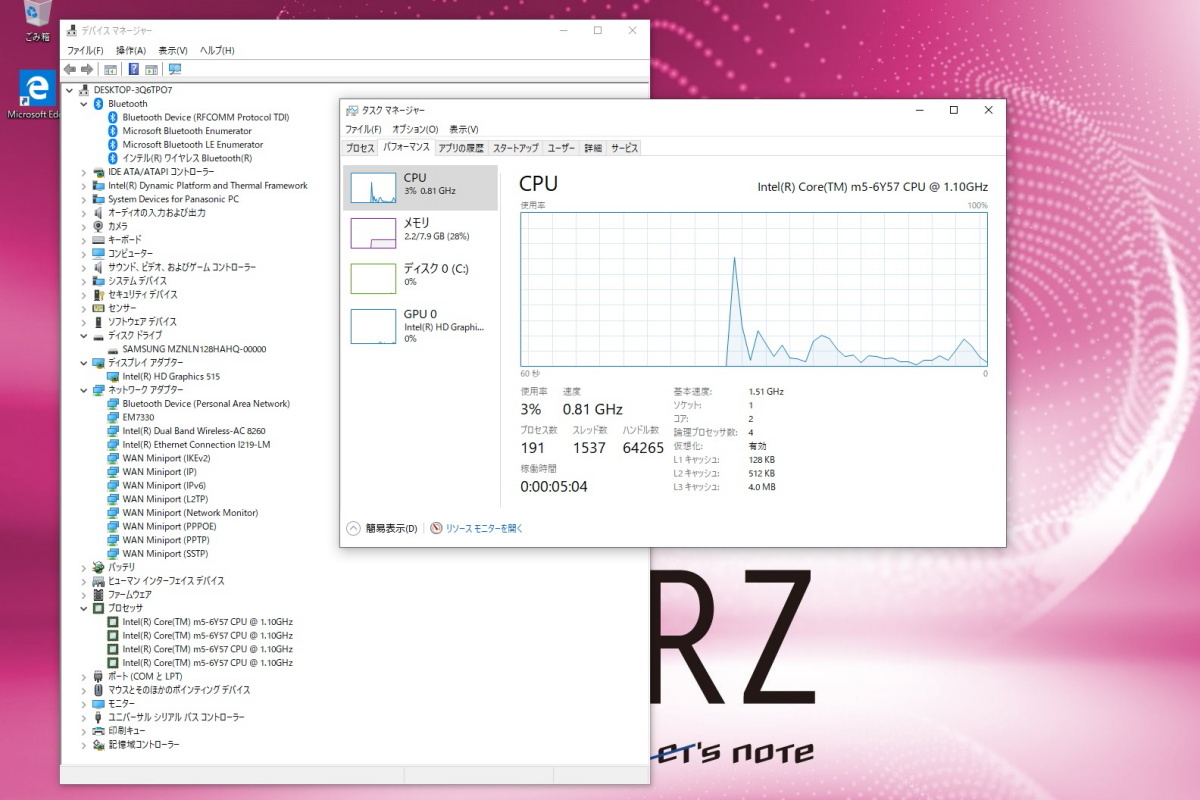The width and height of the screenshot is (1200, 800).
Task: Click the 印刷キュー category icon
Action: tap(99, 731)
